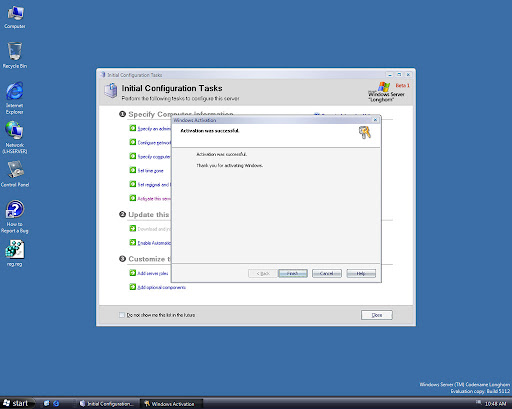Click Close in Initial Configuration Tasks window
This screenshot has width=512, height=409.
[377, 315]
